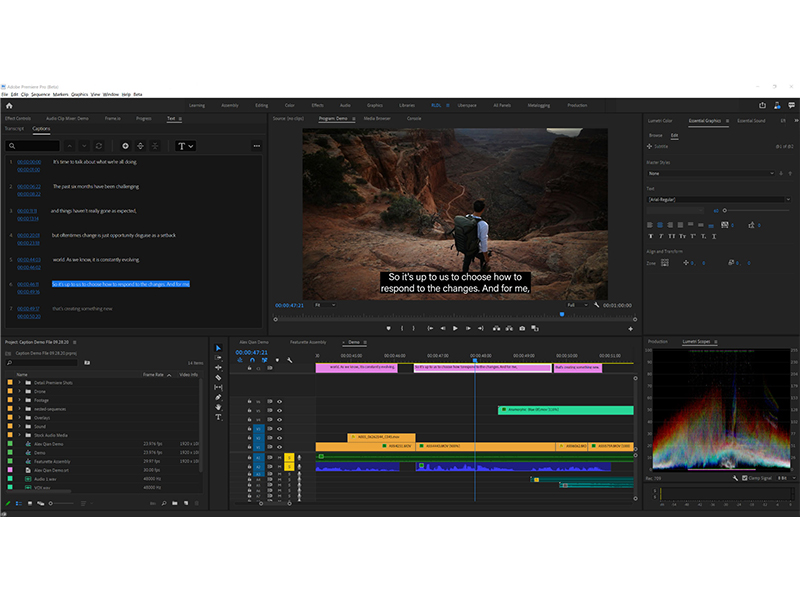
Task: Open the Sequence menu
Action: coord(40,94)
